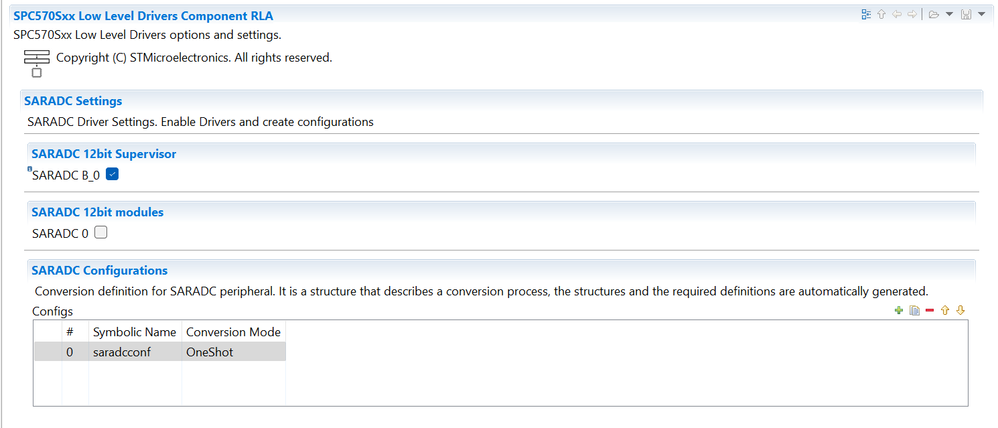Select the OneShot conversion mode cell
Viewport: 998px width, 428px height.
pyautogui.click(x=234, y=352)
